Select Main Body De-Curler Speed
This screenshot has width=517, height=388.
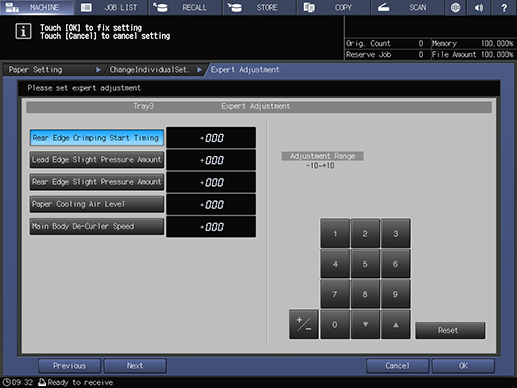tap(97, 227)
